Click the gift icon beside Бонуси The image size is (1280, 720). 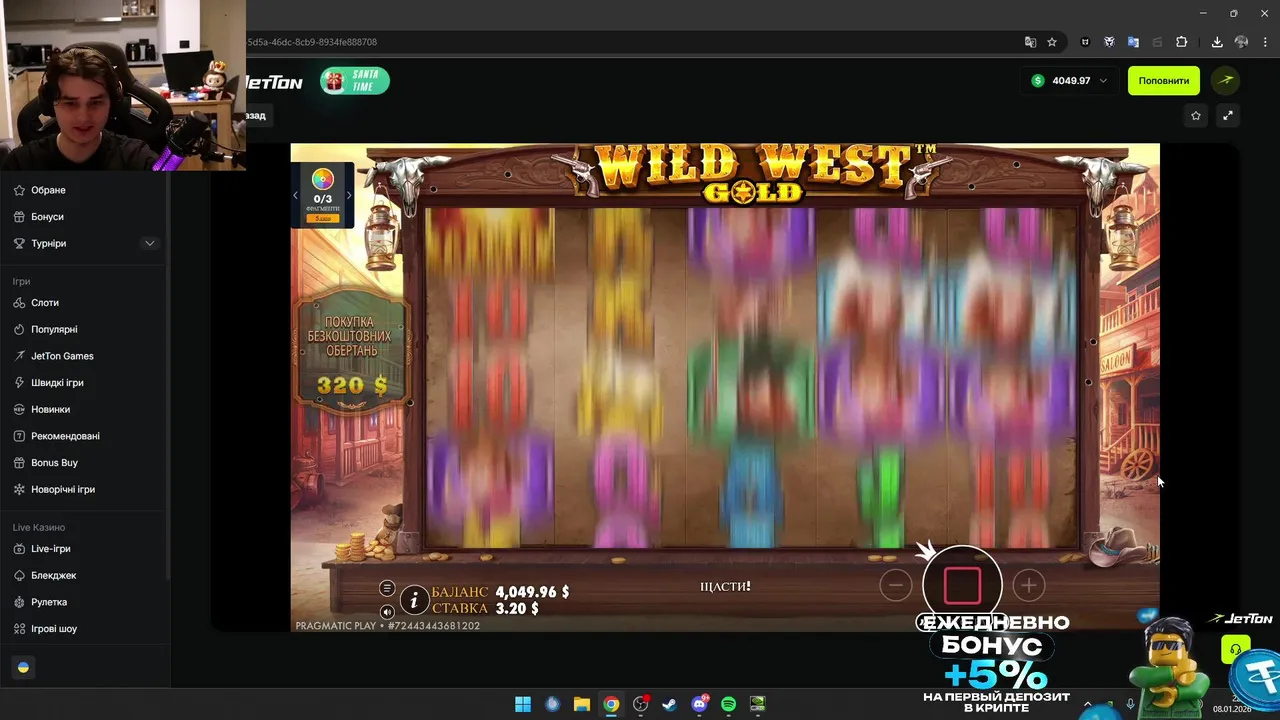[20, 217]
